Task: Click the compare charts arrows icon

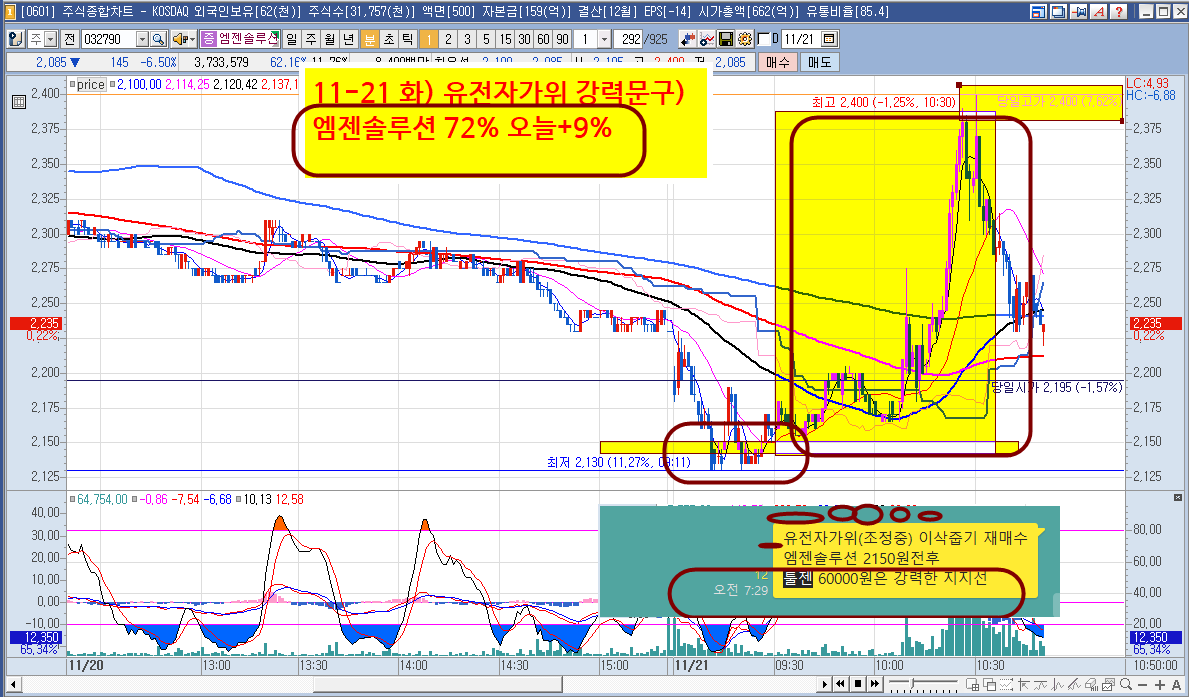Action: click(688, 39)
